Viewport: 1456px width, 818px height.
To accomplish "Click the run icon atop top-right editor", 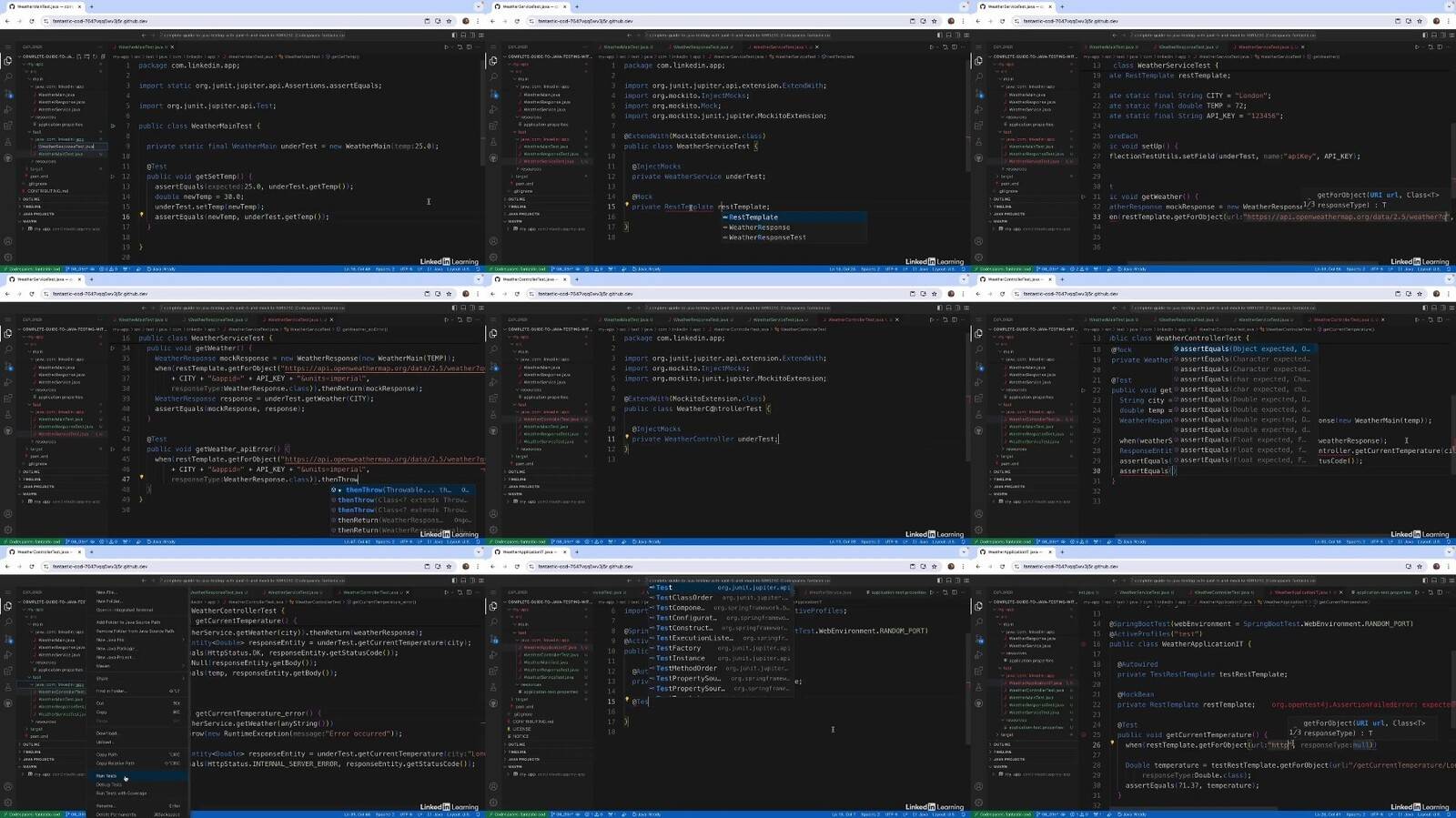I will coord(1417,46).
